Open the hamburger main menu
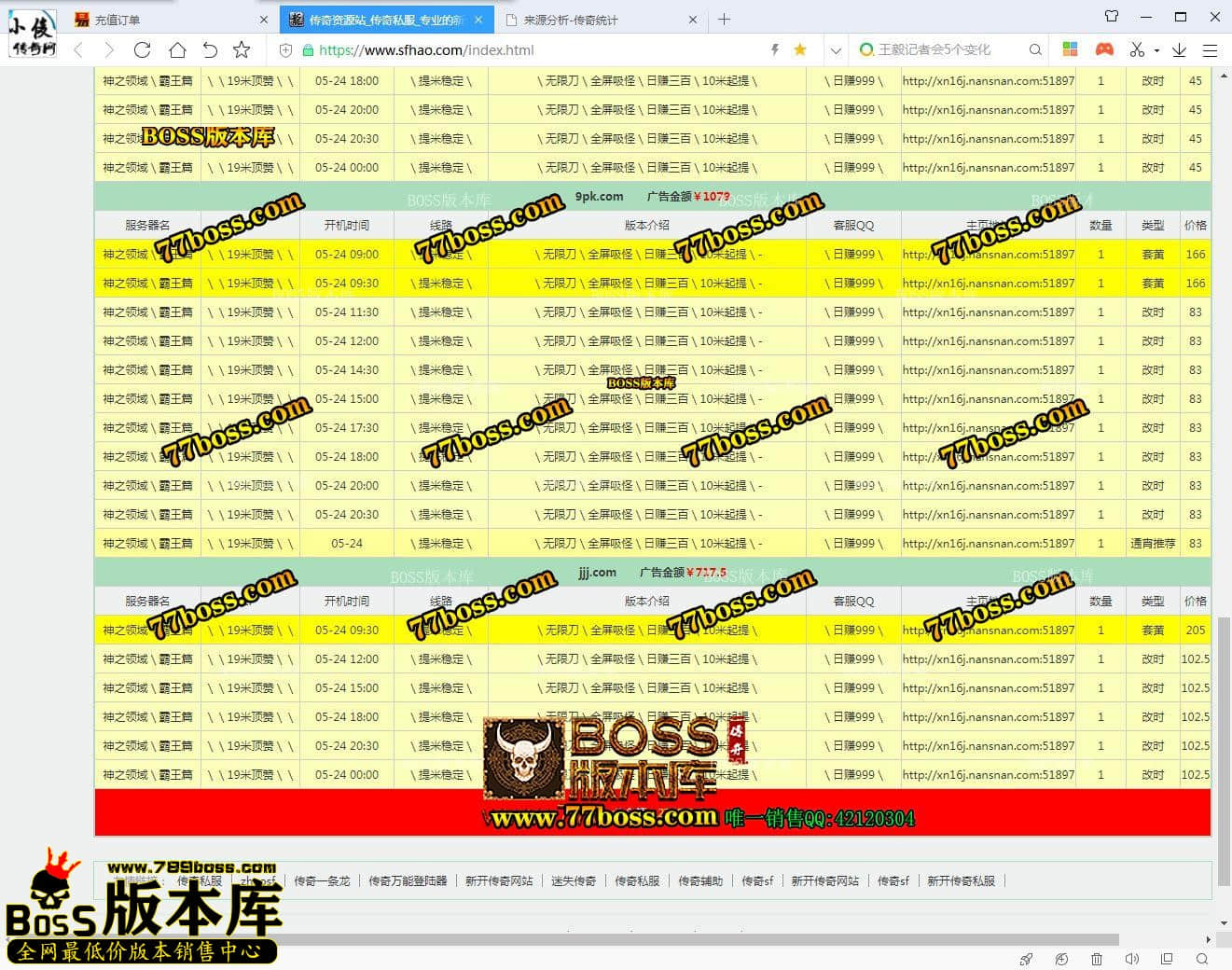The image size is (1232, 970). pos(1210,50)
